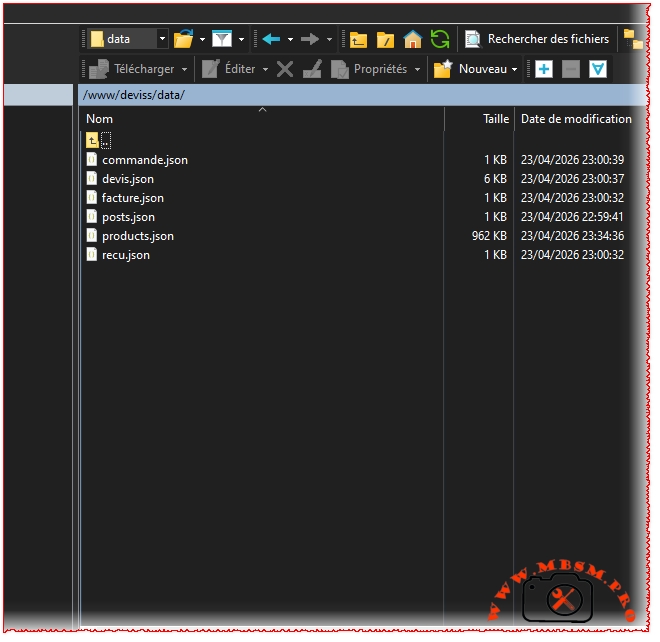
Task: Expand the Nouveau dropdown arrow
Action: tap(514, 69)
